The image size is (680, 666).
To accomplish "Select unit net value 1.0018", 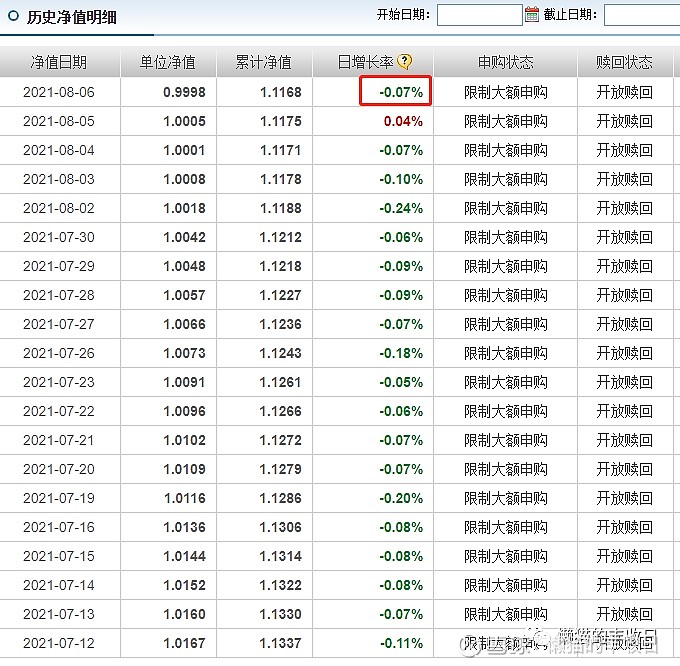I will point(184,208).
